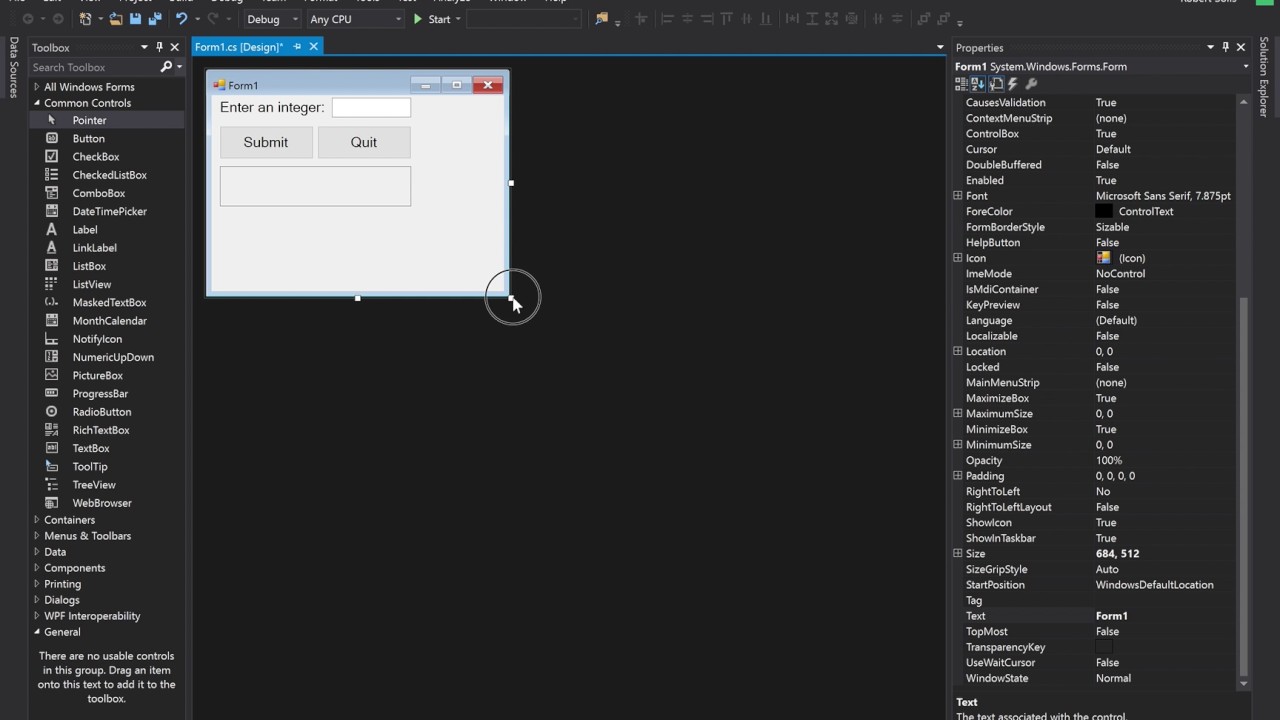The width and height of the screenshot is (1280, 720).
Task: Click the Categorized view icon in Properties
Action: 962,84
